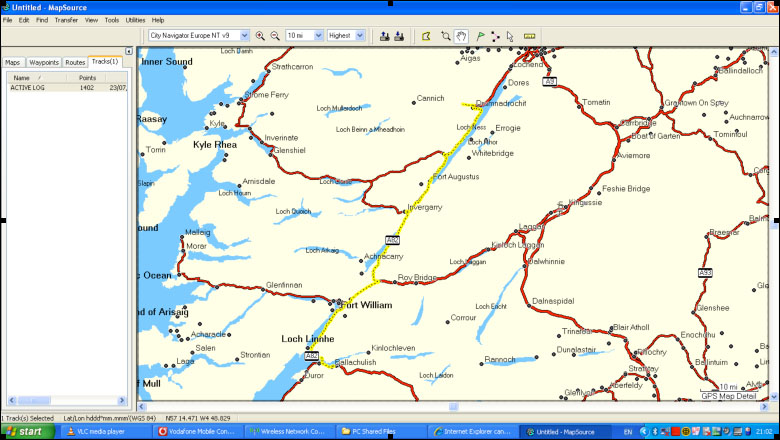Open the Help menu

click(x=158, y=20)
